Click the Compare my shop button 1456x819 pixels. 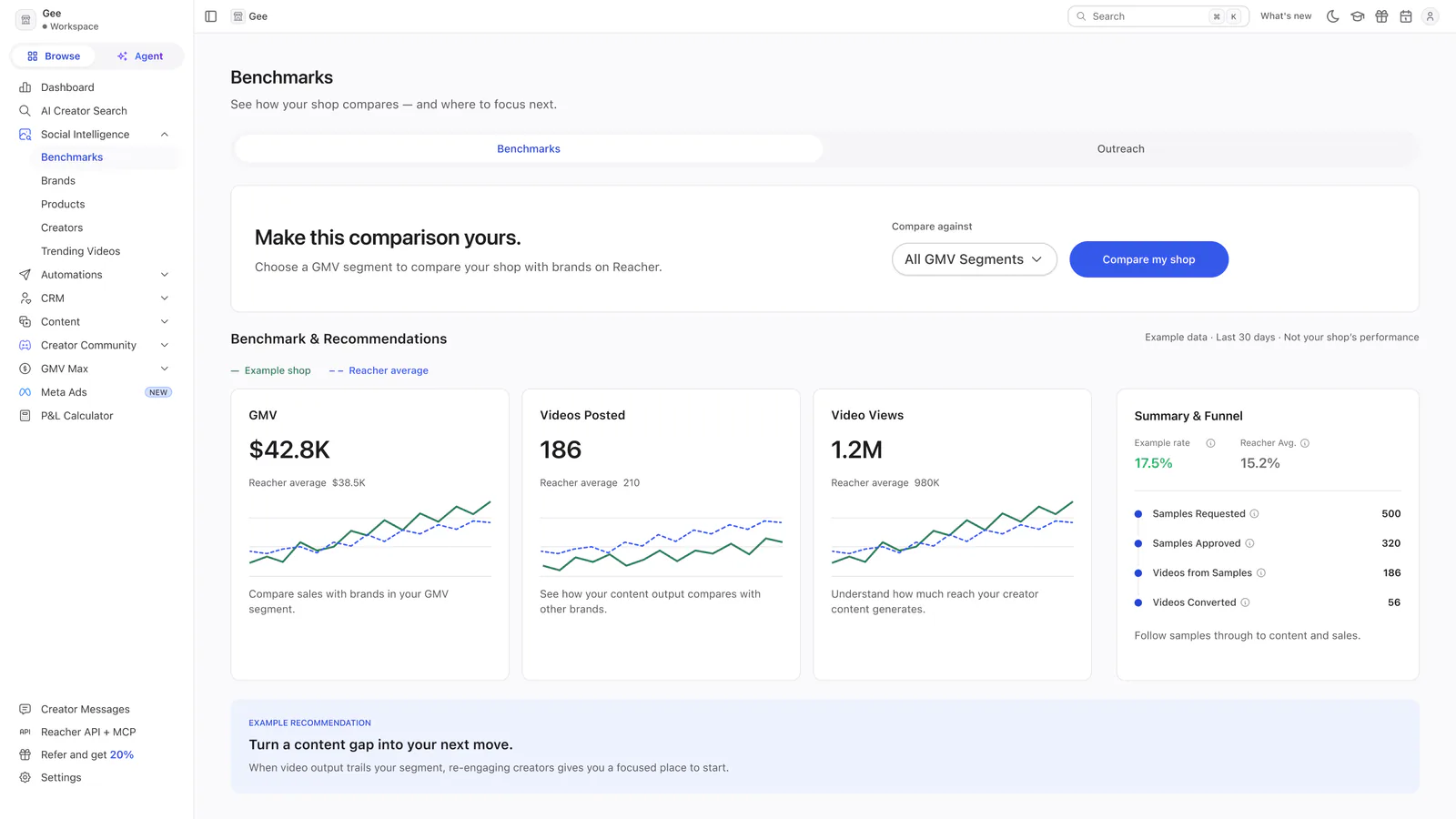click(x=1148, y=259)
